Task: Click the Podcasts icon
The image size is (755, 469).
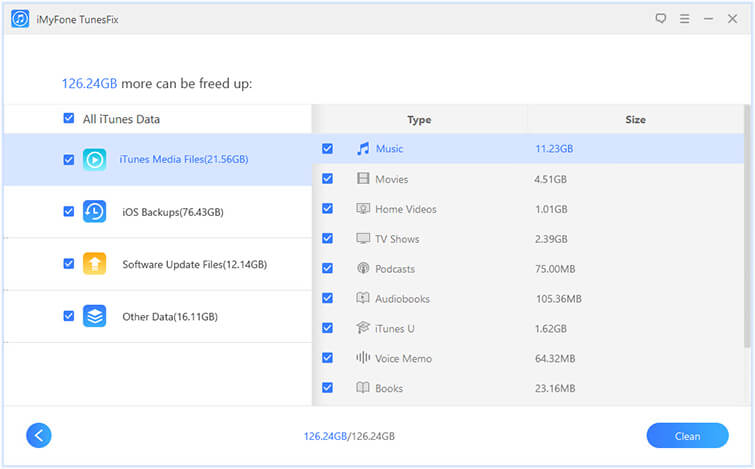Action: (x=363, y=268)
